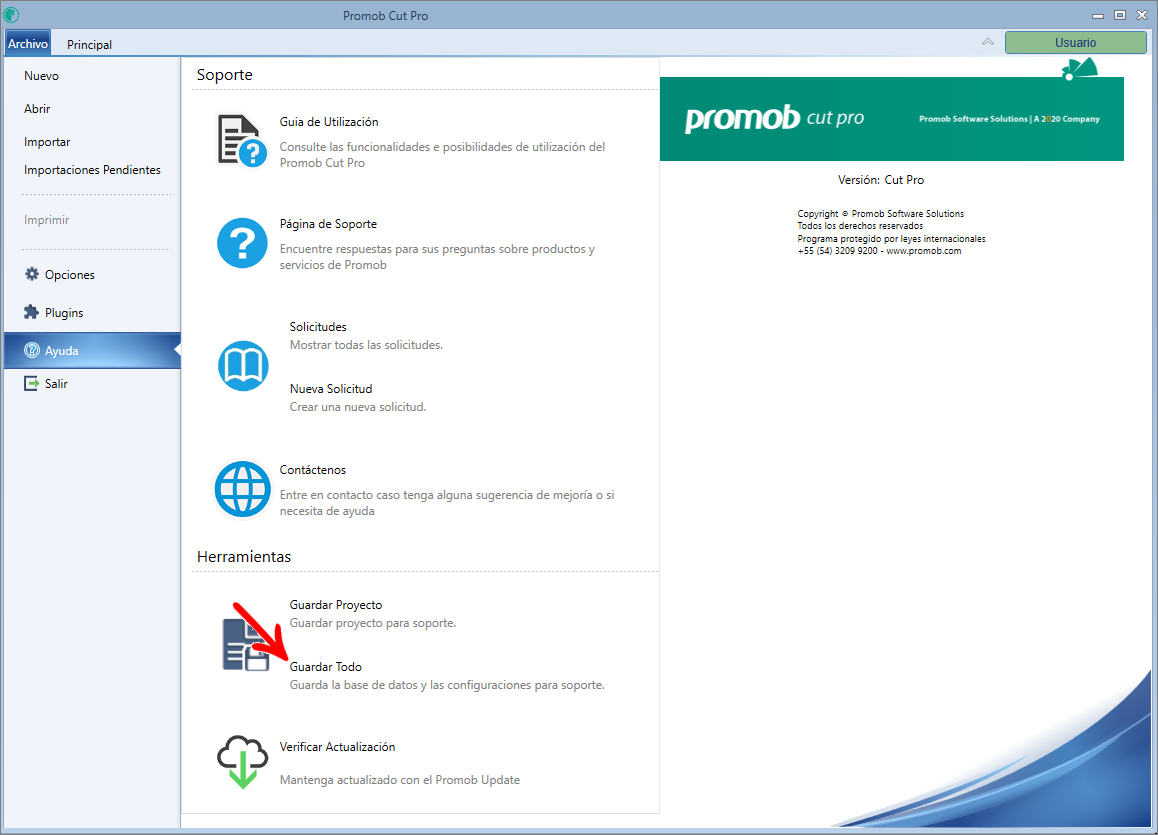Click the Ayuda help circle icon

click(x=32, y=351)
